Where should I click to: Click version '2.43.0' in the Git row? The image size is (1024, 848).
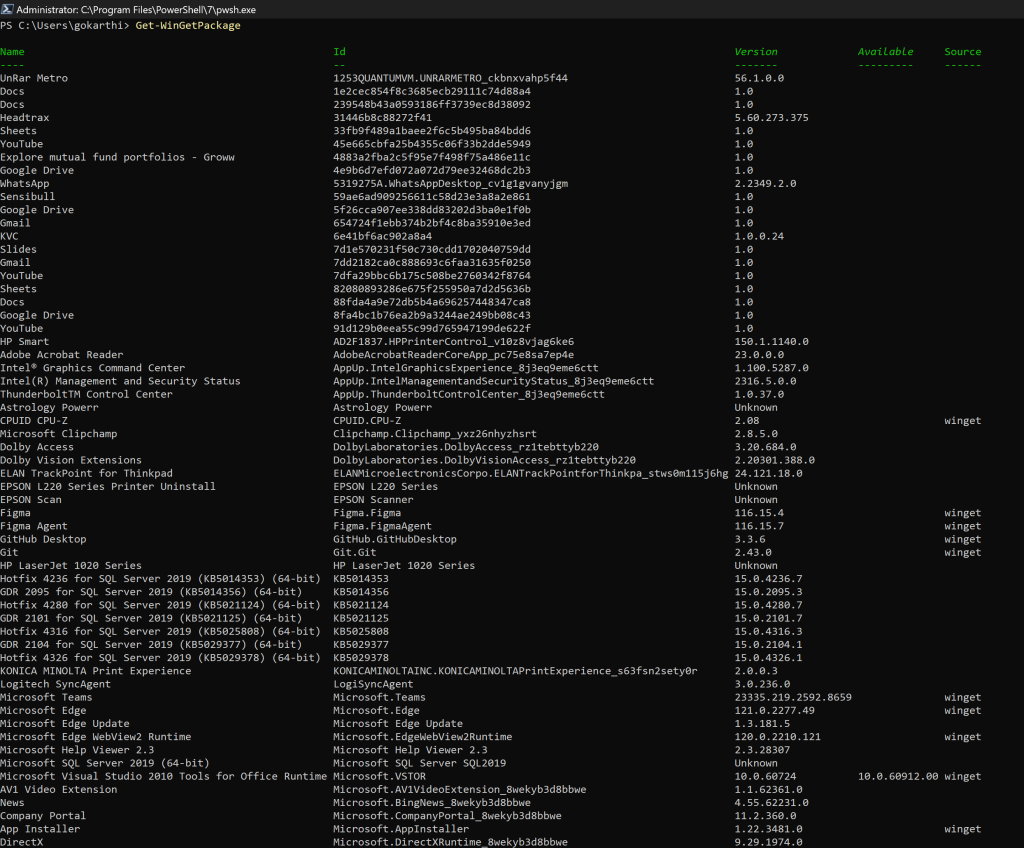coord(752,552)
